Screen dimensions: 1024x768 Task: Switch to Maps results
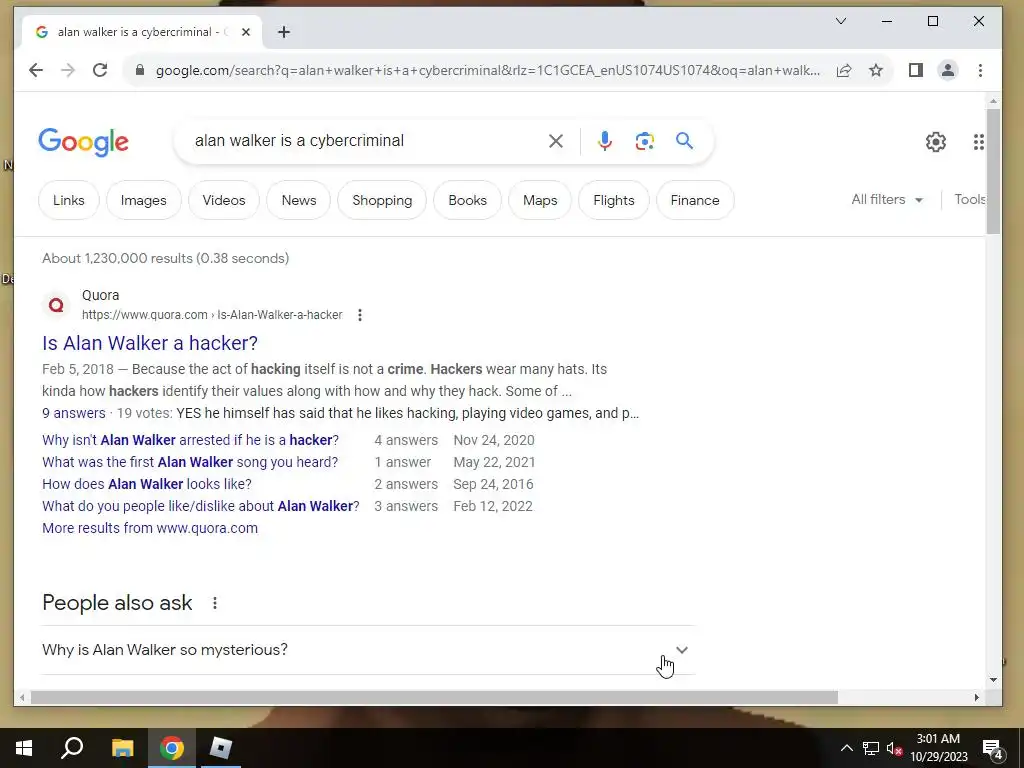(540, 200)
